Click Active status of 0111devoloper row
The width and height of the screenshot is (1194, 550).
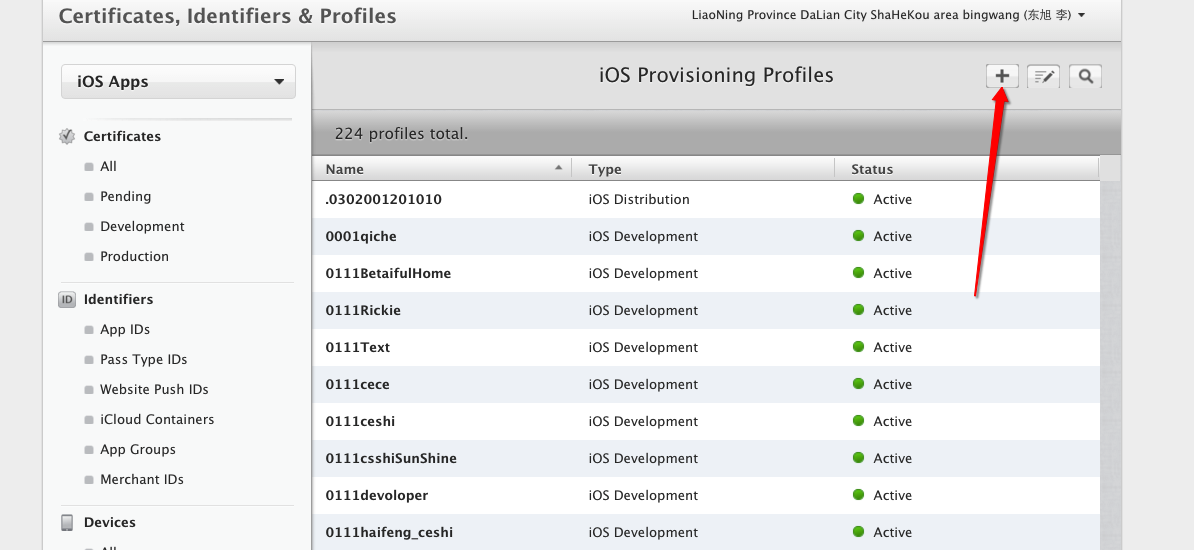click(x=892, y=495)
